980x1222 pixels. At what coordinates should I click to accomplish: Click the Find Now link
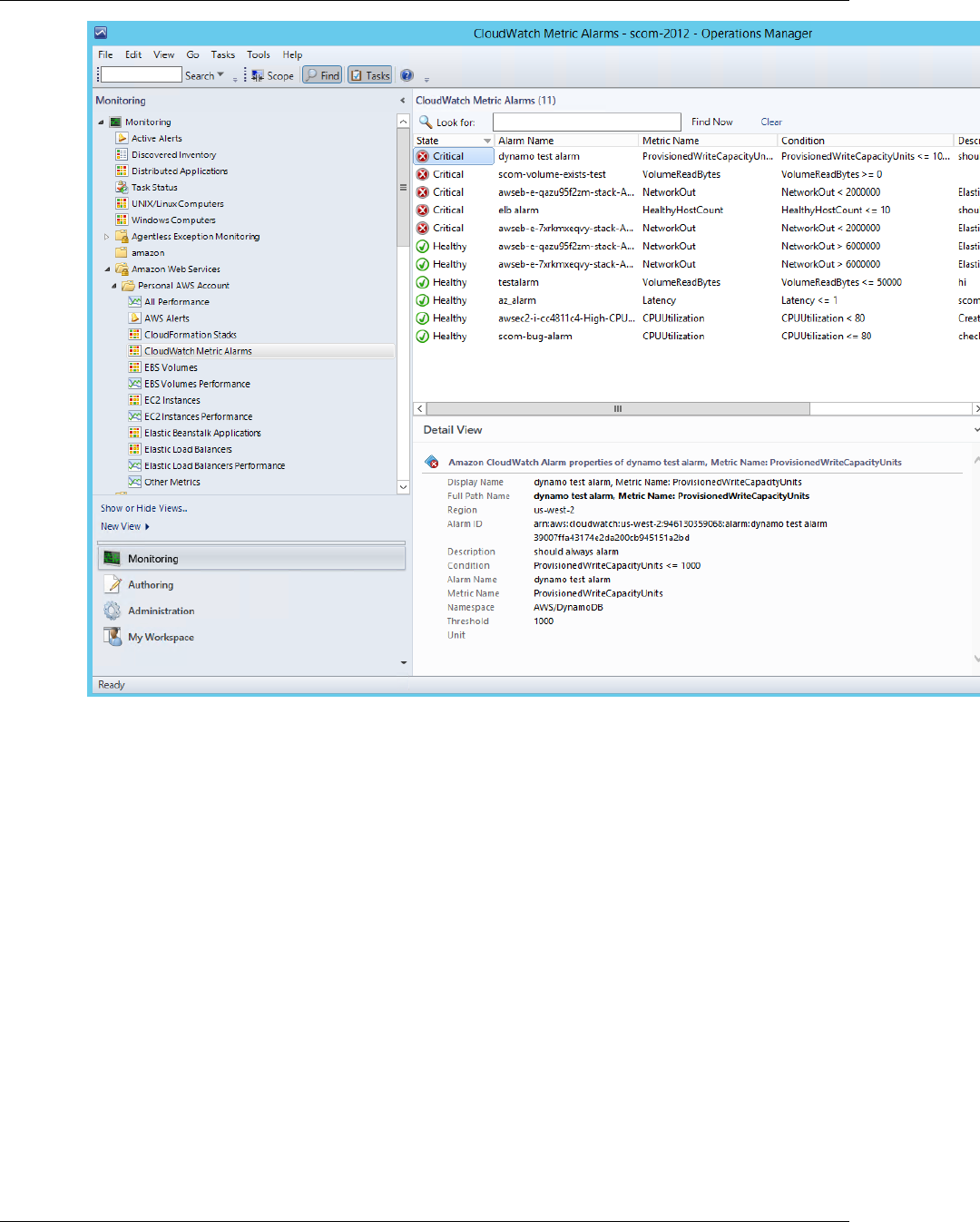[x=712, y=122]
